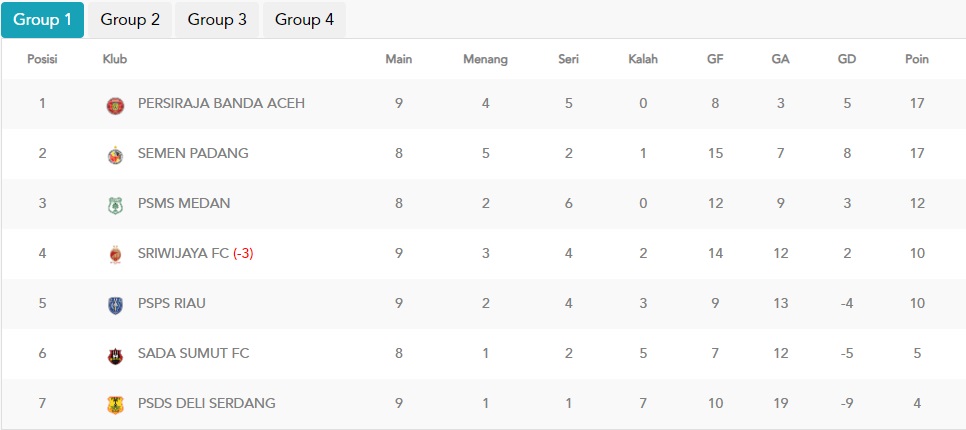
Task: Click the PSMS Medan green crest
Action: pos(115,205)
